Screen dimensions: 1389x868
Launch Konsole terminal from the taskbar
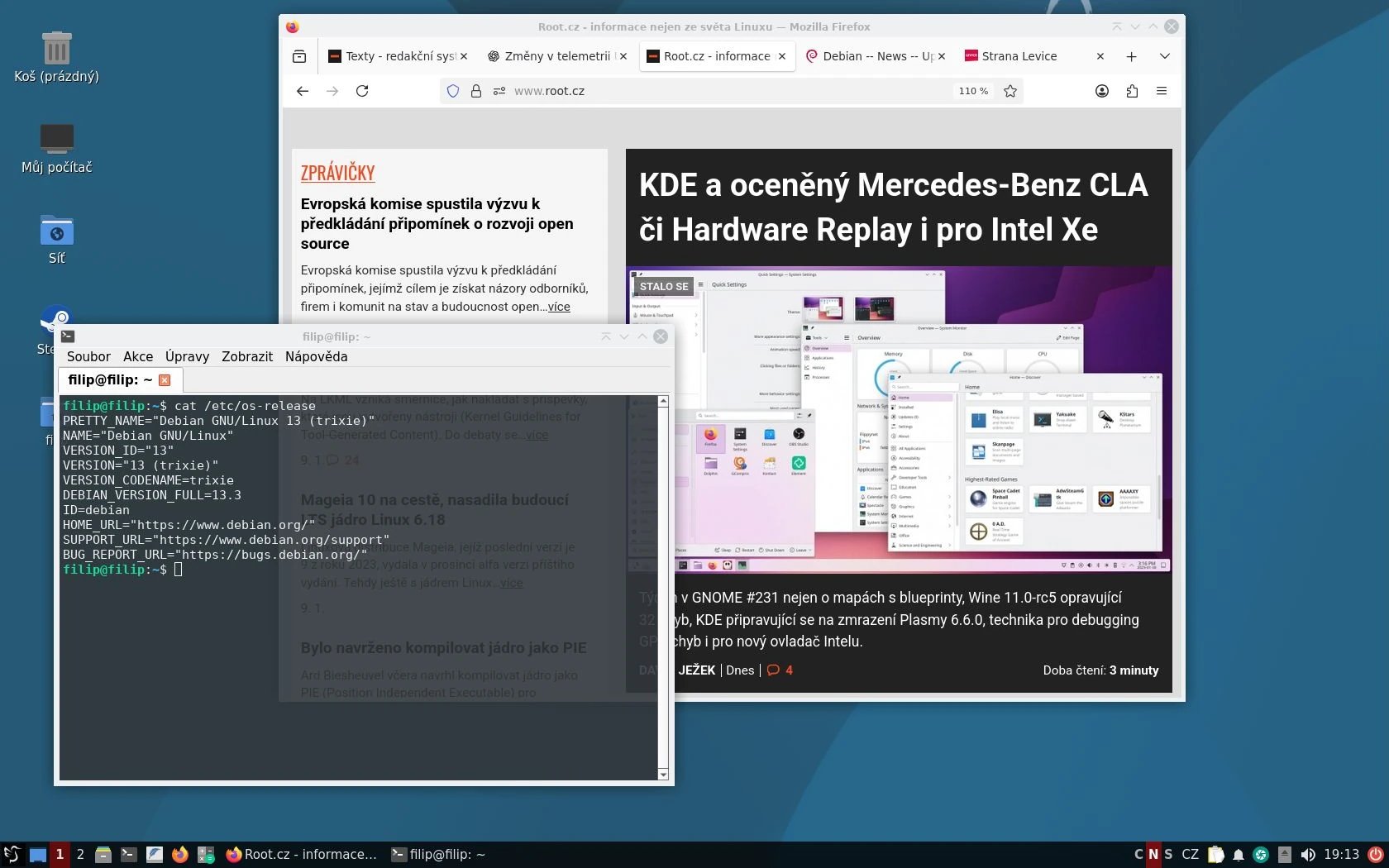[128, 854]
